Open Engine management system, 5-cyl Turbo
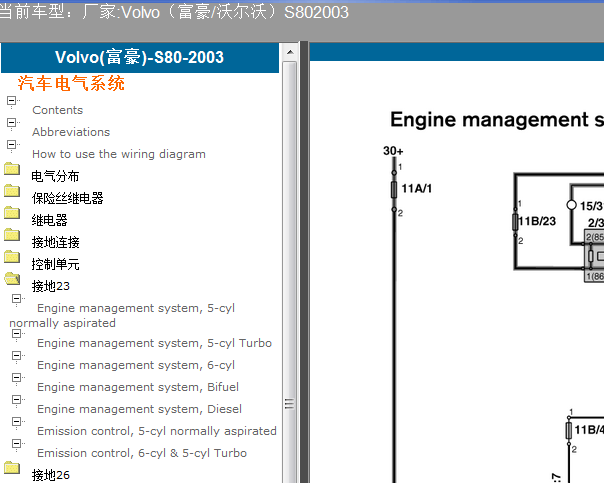 tap(154, 343)
